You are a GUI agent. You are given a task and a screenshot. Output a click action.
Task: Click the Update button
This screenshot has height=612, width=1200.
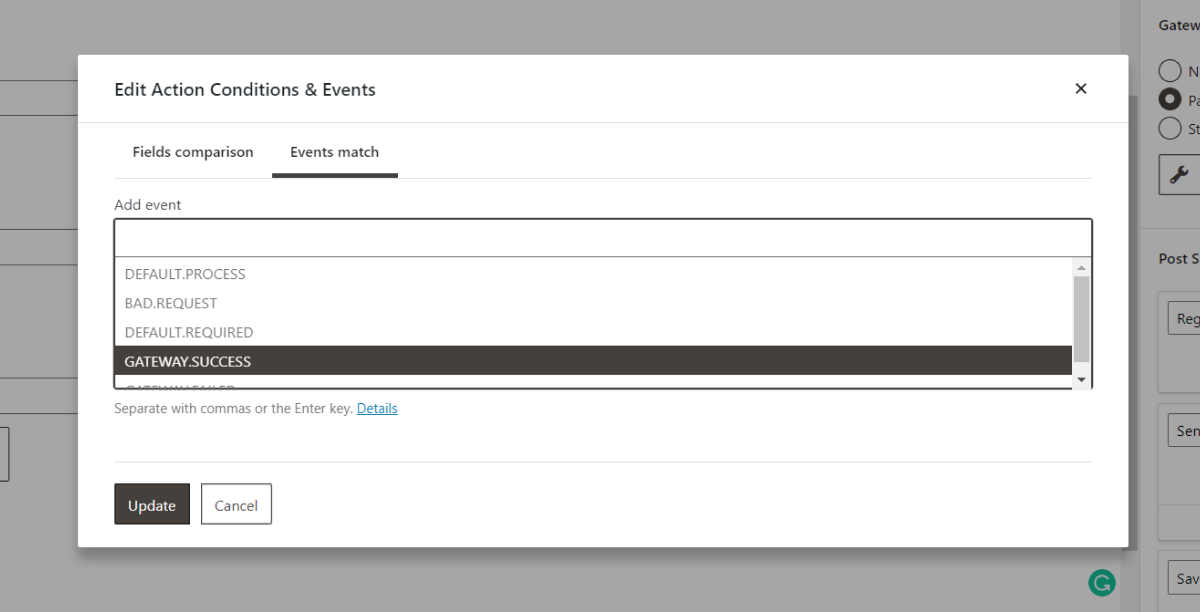coord(151,504)
